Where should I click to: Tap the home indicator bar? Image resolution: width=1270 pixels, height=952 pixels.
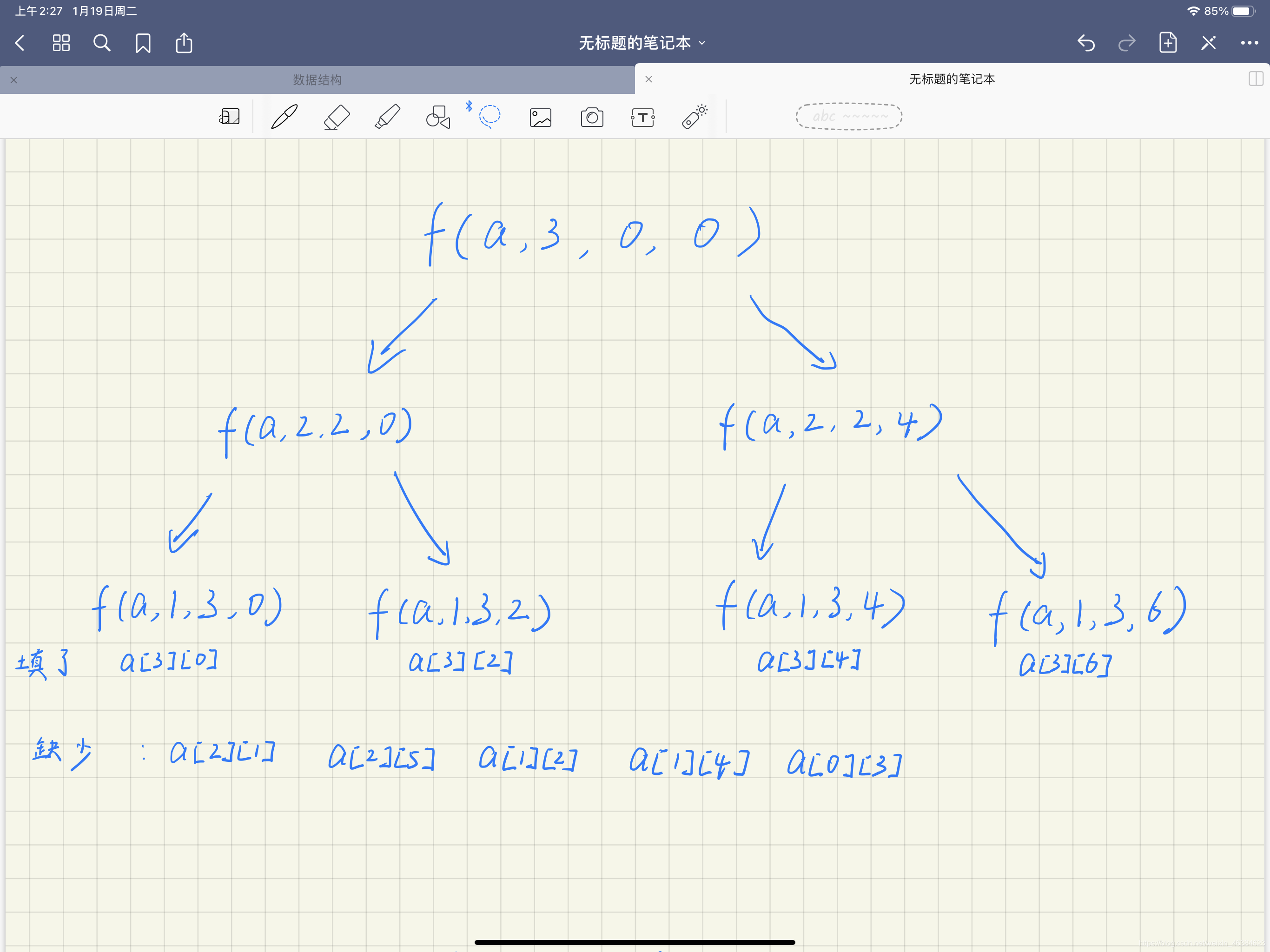[635, 942]
